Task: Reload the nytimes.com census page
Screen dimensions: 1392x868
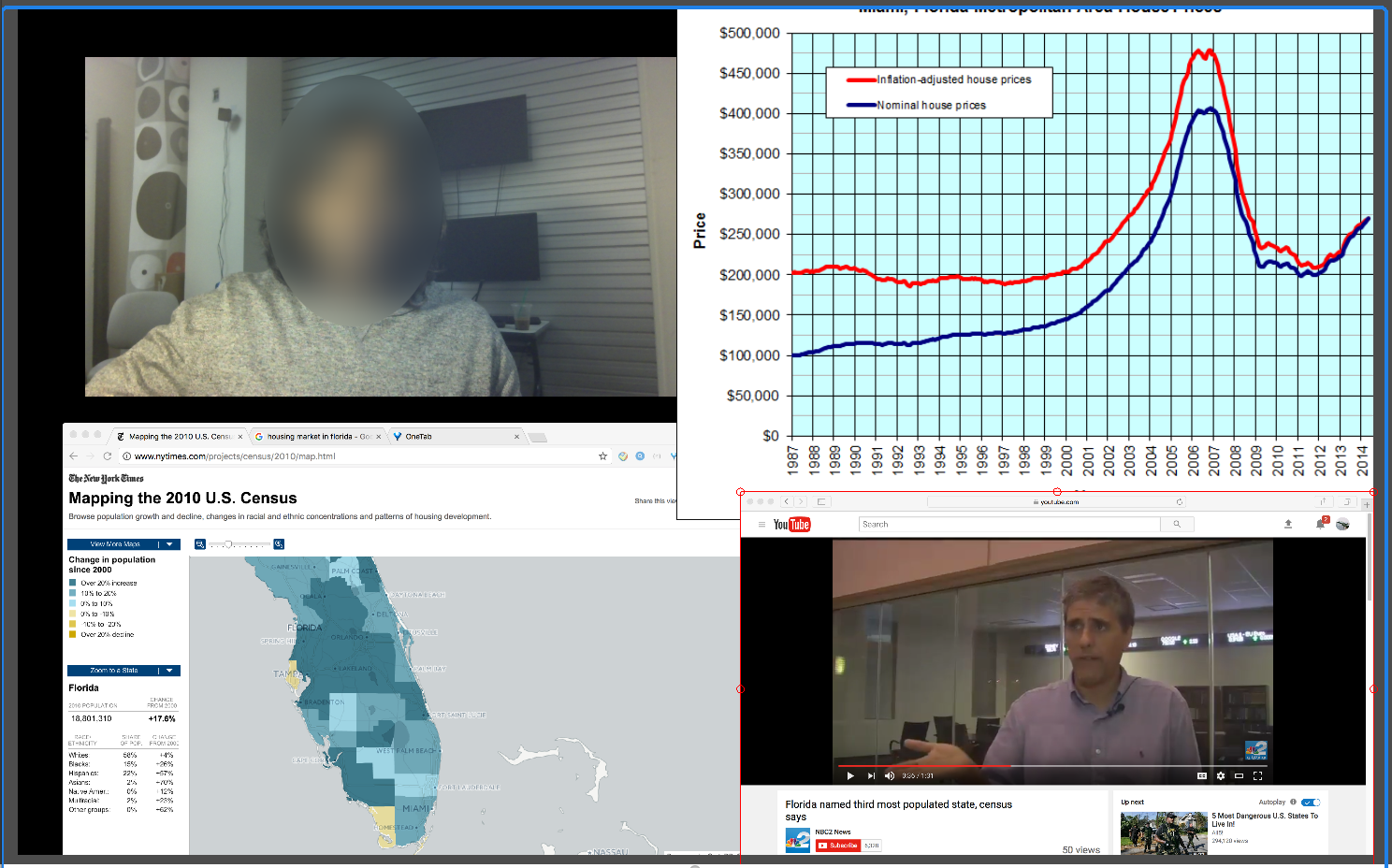Action: click(x=108, y=456)
